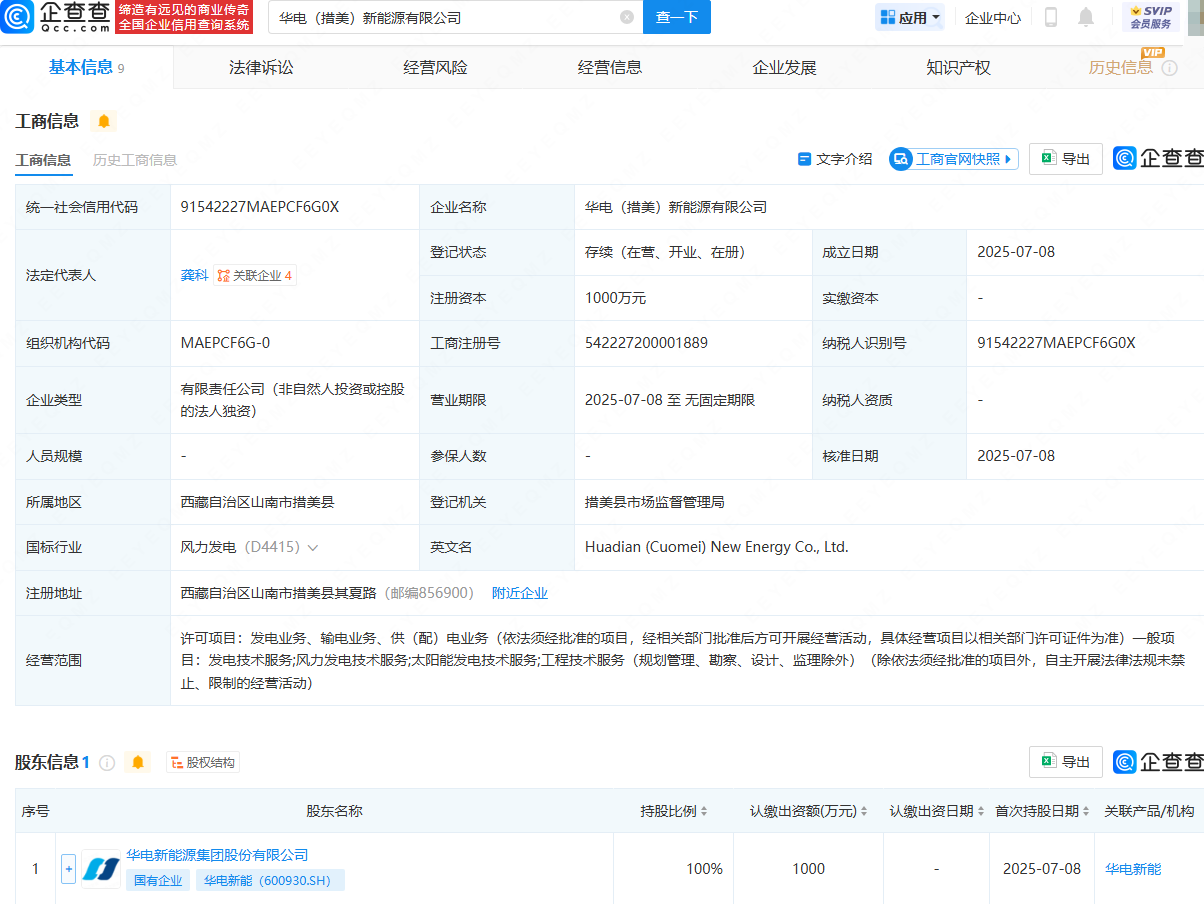The width and height of the screenshot is (1204, 904).
Task: Open legal representative 龚科 link
Action: (194, 275)
